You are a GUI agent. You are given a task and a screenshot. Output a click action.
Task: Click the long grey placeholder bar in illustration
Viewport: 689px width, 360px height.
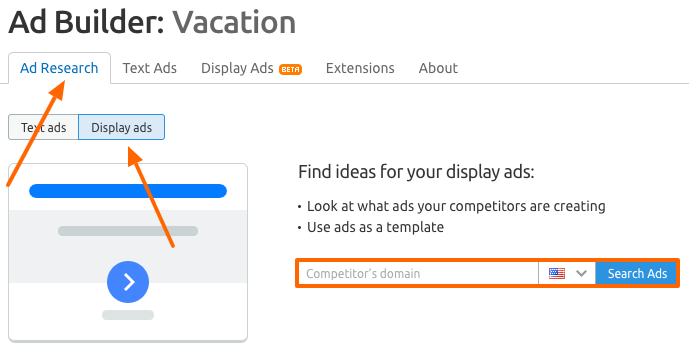pos(128,231)
